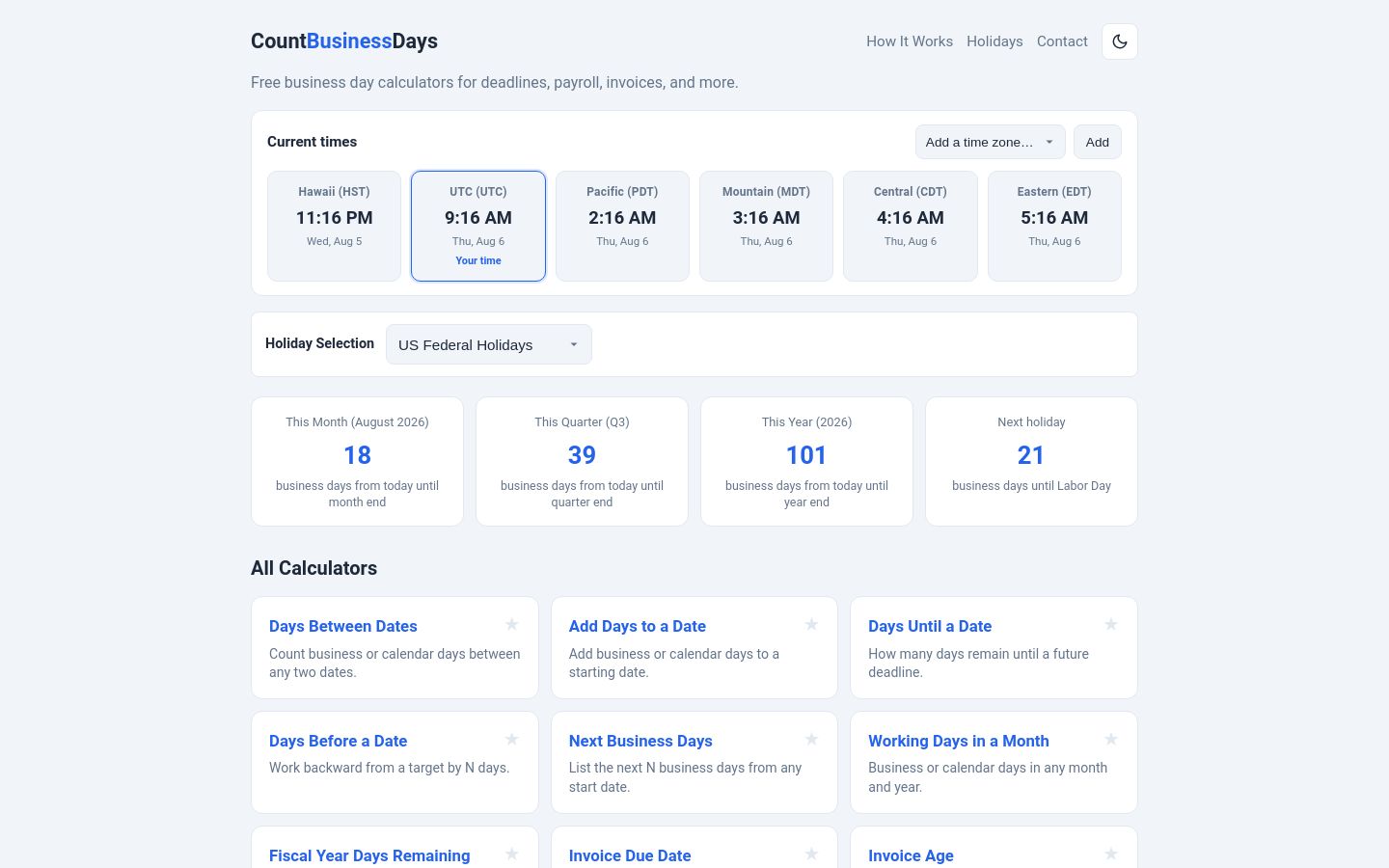
Task: Mark Days Before a Date as favorite
Action: (x=512, y=740)
